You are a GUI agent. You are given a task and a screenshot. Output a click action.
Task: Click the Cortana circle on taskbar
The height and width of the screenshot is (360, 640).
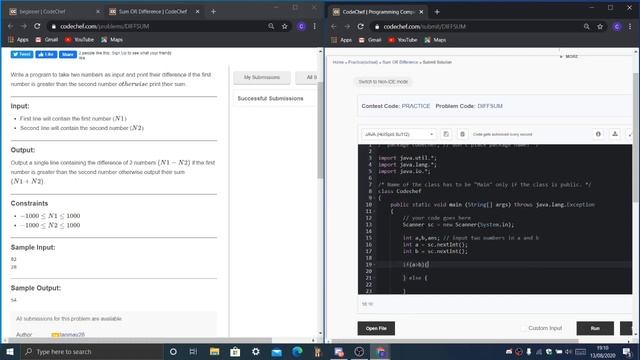pos(173,351)
